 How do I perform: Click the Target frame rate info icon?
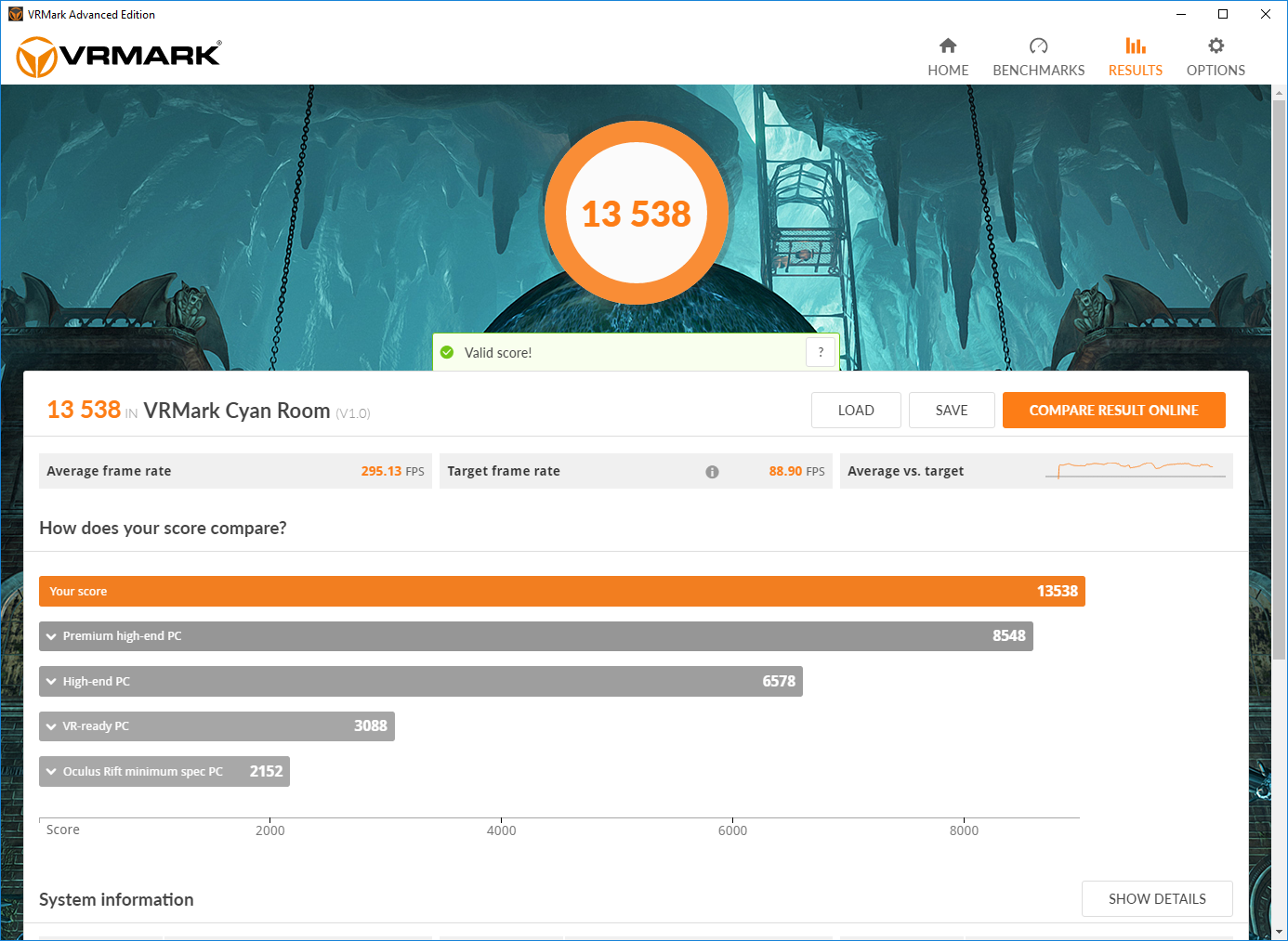pyautogui.click(x=712, y=472)
